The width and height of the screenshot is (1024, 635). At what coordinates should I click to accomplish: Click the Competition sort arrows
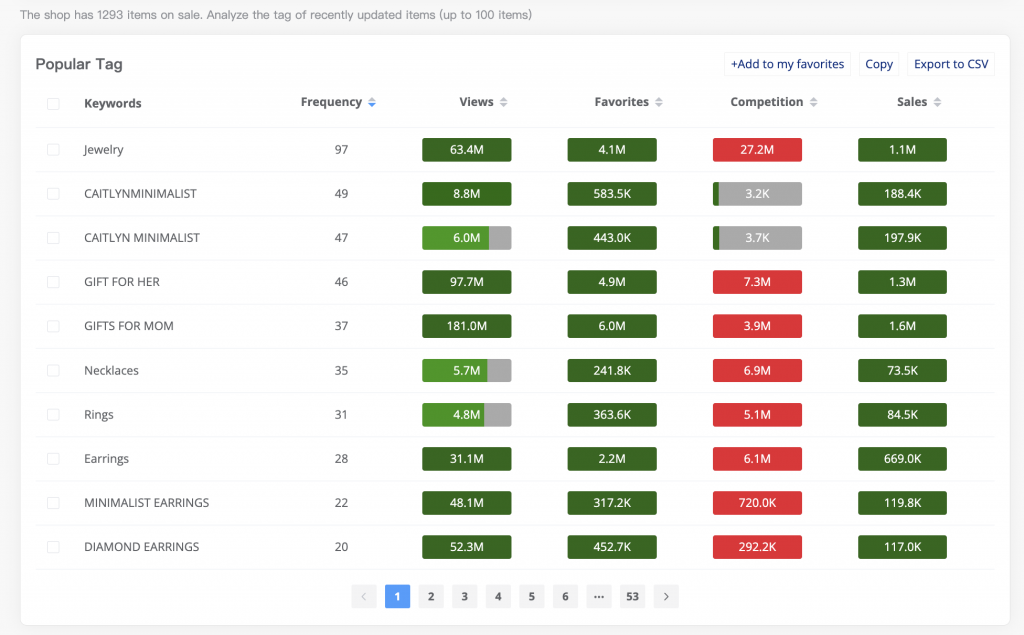tap(814, 103)
